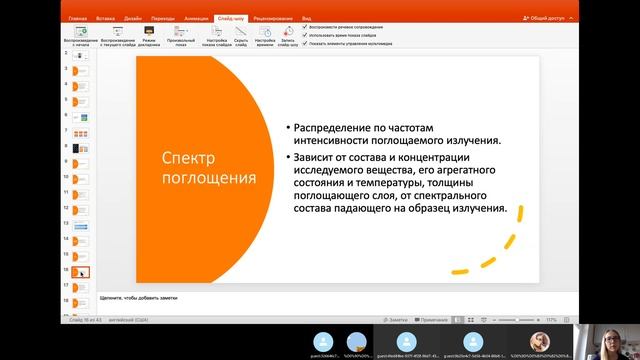Image resolution: width=640 pixels, height=360 pixels.
Task: Click the fit slide to window icon
Action: tap(567, 320)
